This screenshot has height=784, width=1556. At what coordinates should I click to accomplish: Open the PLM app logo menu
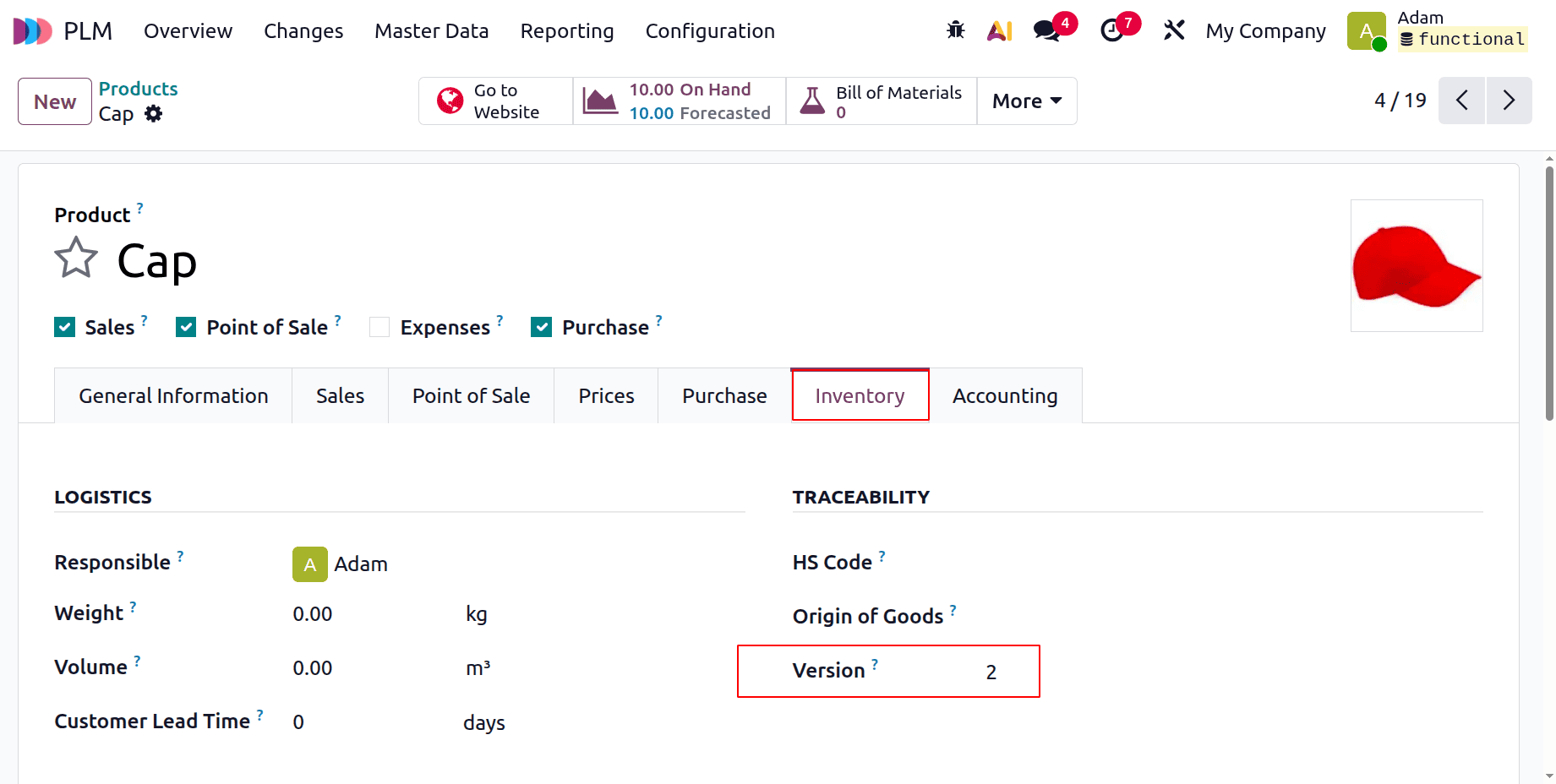point(32,31)
